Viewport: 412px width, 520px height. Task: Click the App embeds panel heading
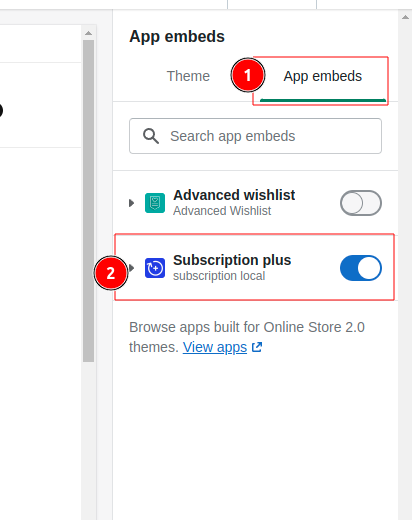pyautogui.click(x=177, y=37)
